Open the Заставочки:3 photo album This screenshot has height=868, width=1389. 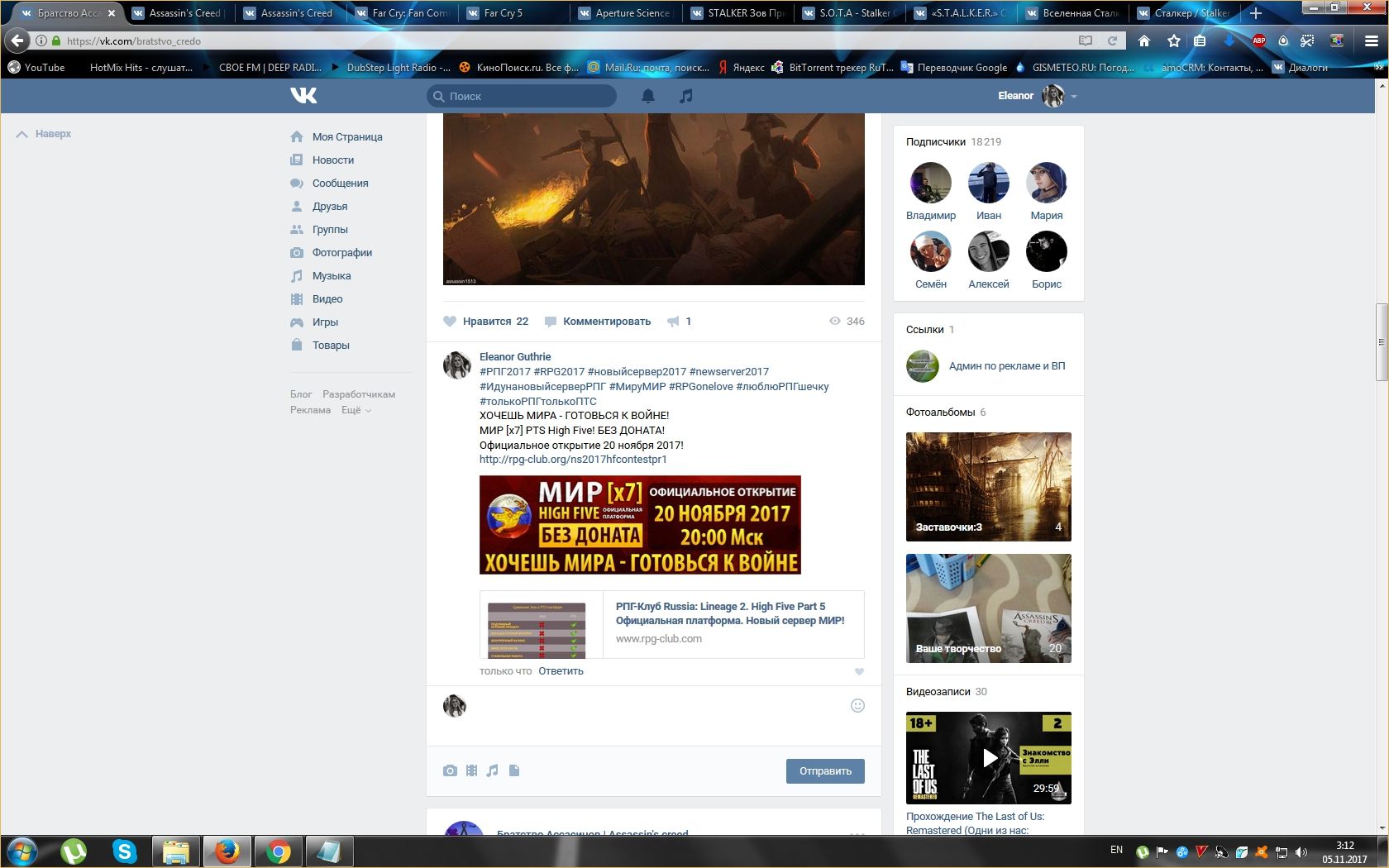989,487
